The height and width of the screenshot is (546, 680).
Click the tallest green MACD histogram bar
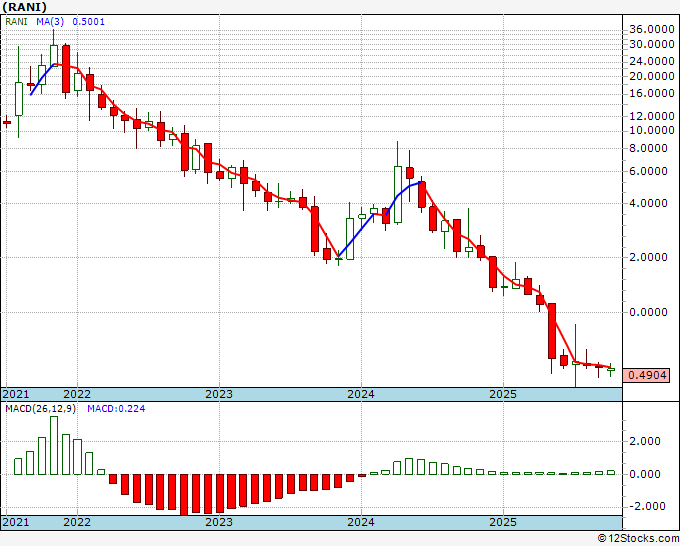(x=54, y=445)
